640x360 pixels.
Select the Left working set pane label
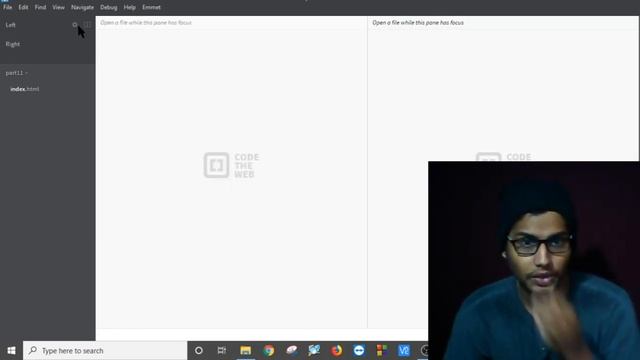[11, 25]
